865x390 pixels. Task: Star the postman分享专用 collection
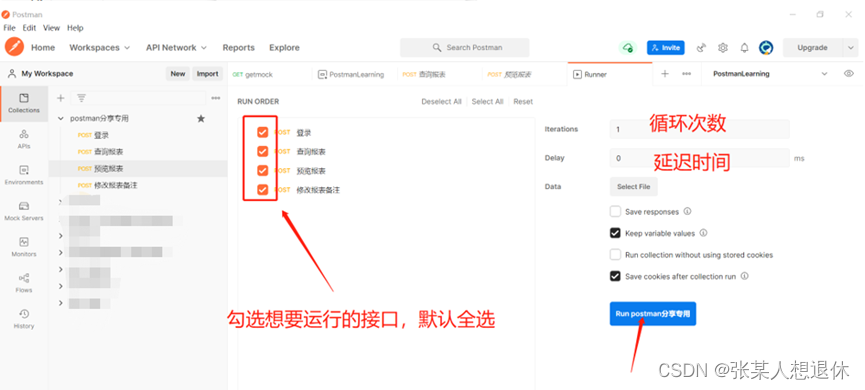(201, 119)
